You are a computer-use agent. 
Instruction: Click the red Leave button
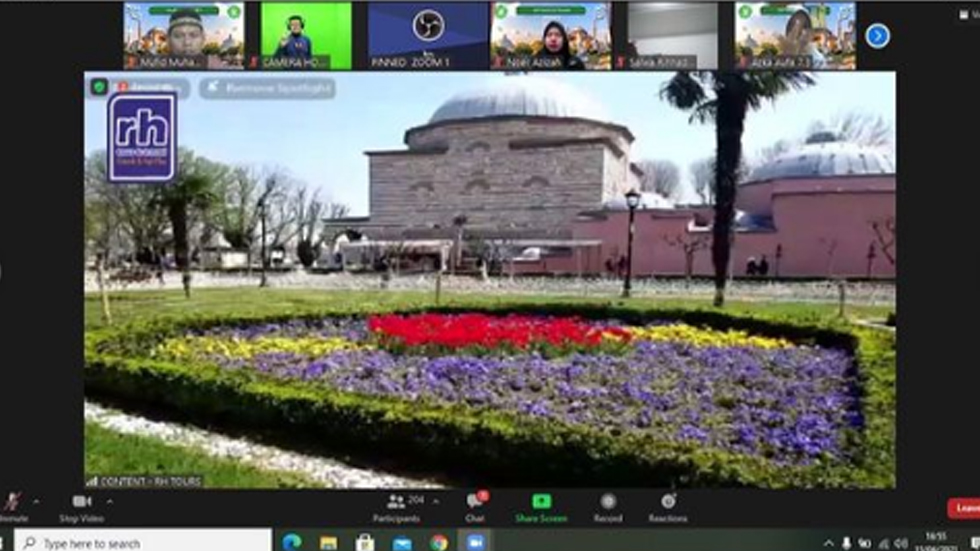click(x=963, y=508)
